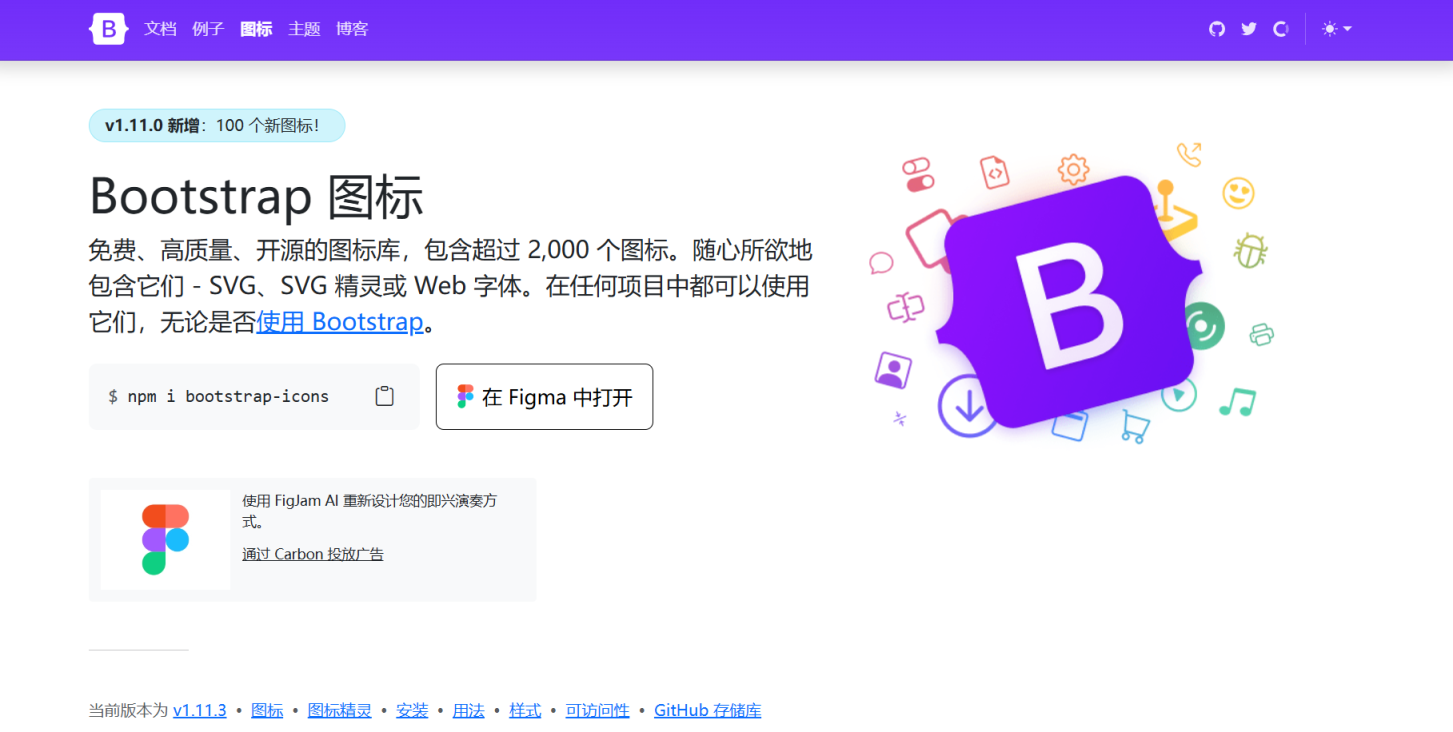Click the 在 Figma 中打开 button
1453x732 pixels.
click(x=544, y=396)
